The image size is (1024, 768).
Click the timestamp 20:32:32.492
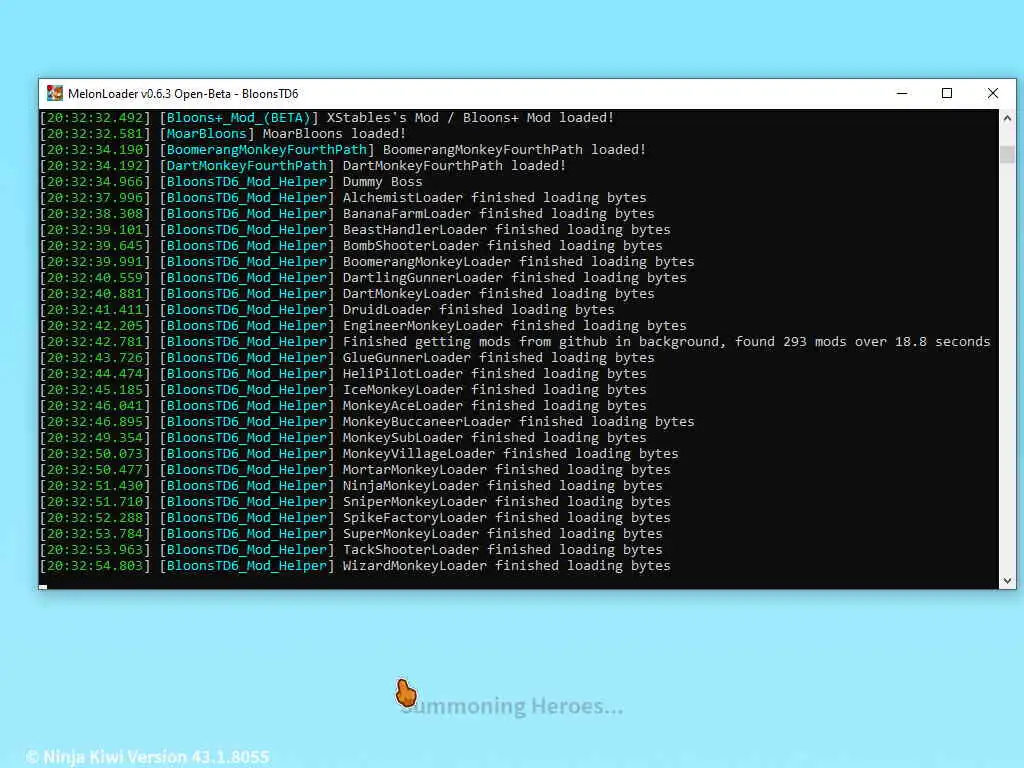click(x=95, y=118)
